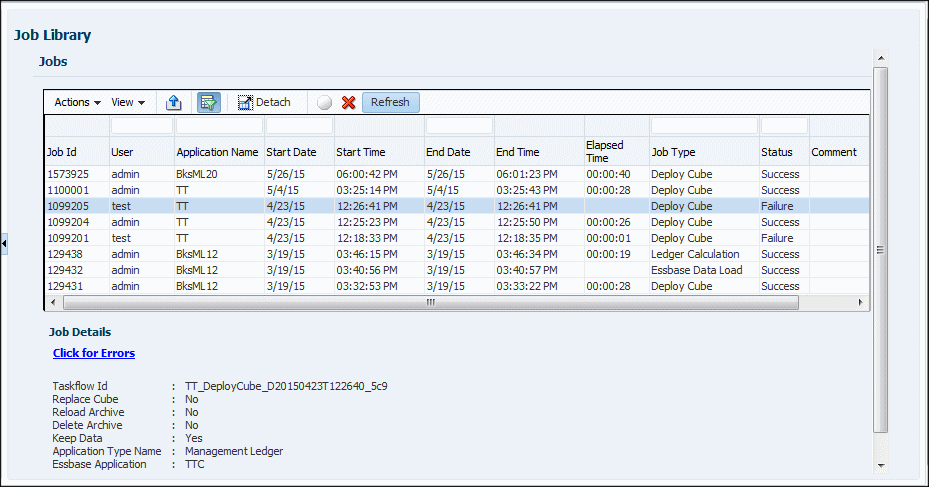Click the Management Ledger value text
The image size is (929, 487).
click(x=234, y=451)
